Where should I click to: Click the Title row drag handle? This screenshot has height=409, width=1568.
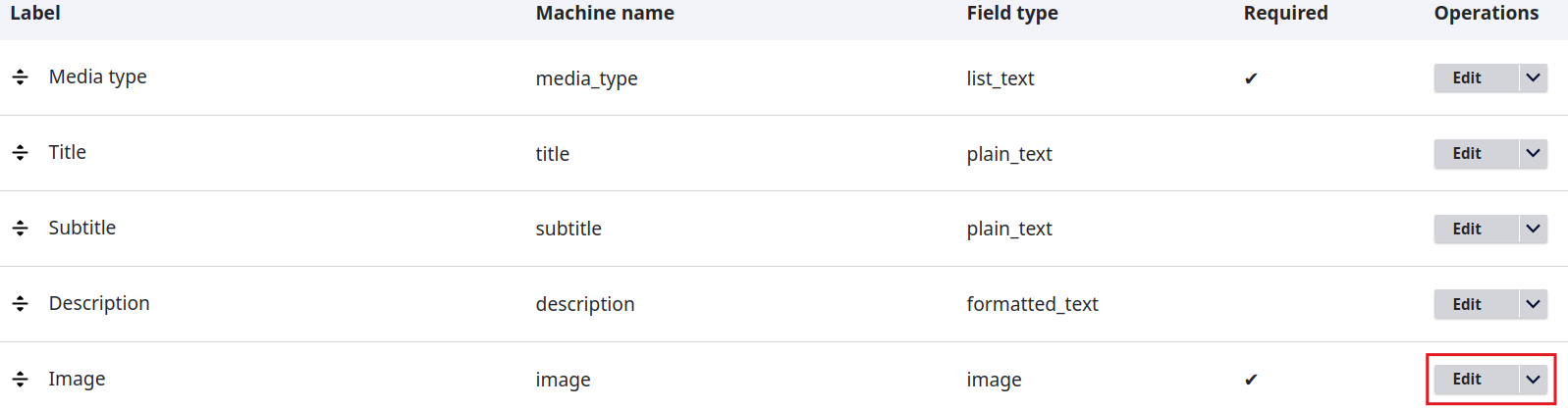[20, 153]
